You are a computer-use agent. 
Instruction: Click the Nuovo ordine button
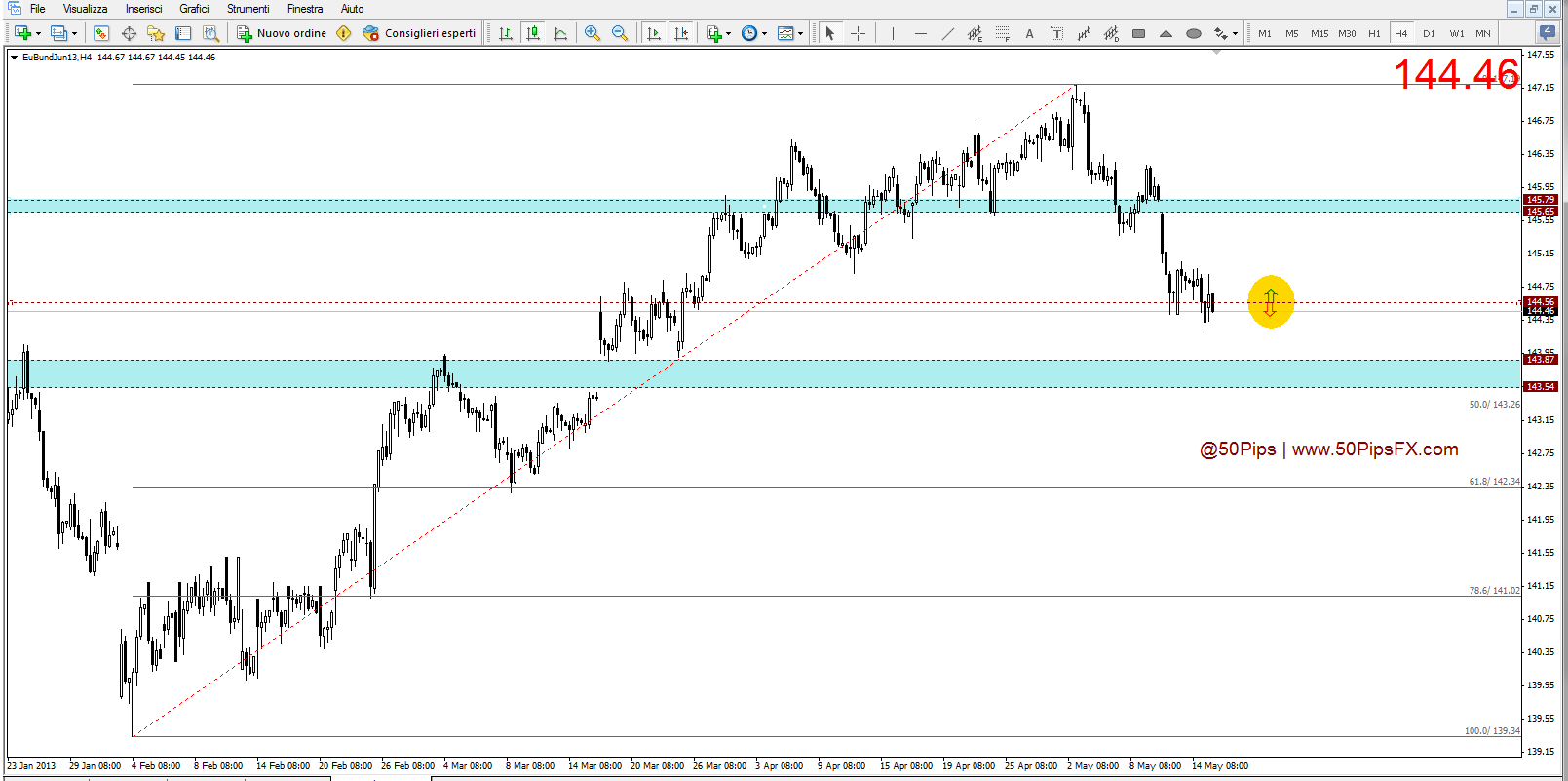[283, 33]
